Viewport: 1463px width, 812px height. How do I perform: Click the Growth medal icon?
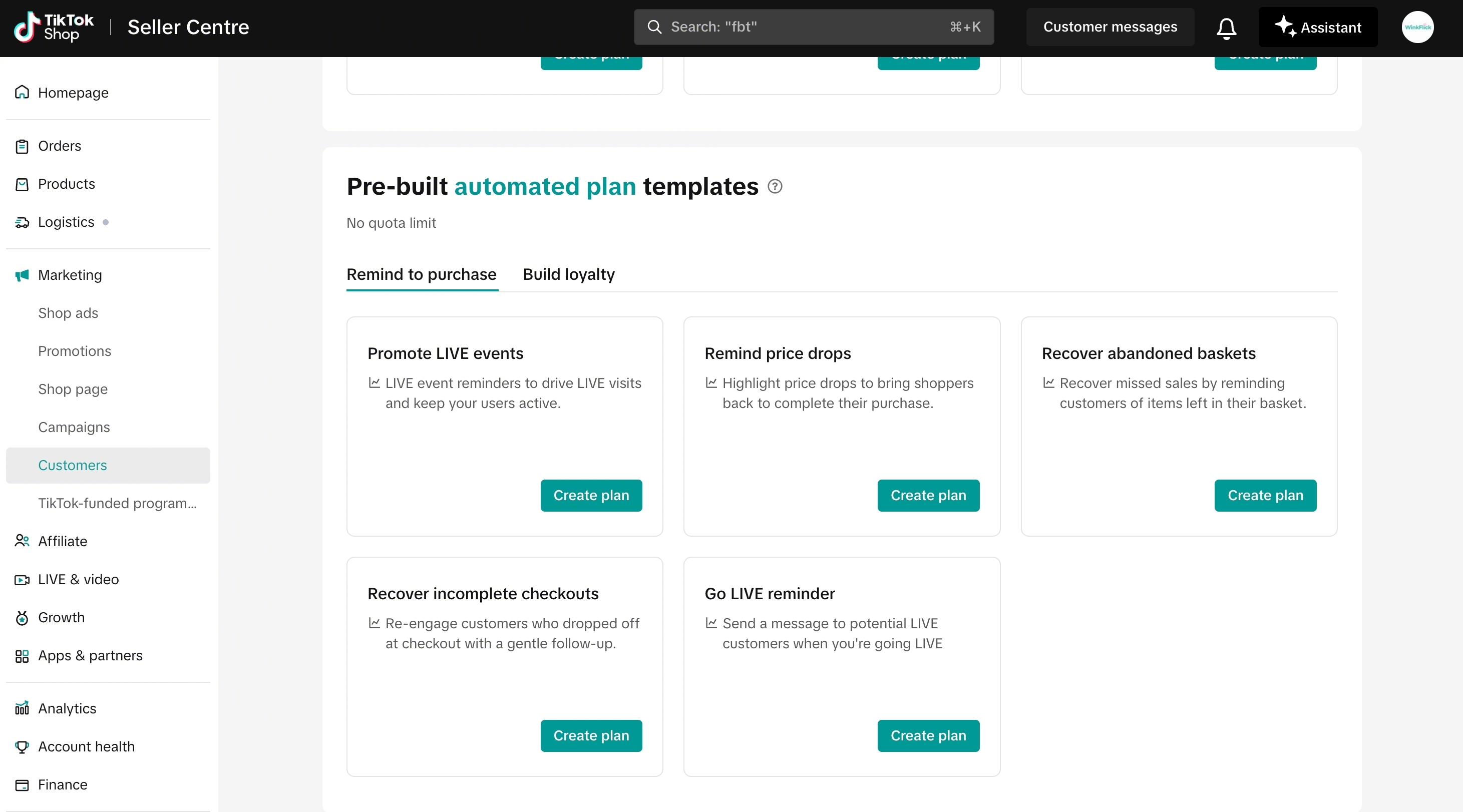point(22,617)
